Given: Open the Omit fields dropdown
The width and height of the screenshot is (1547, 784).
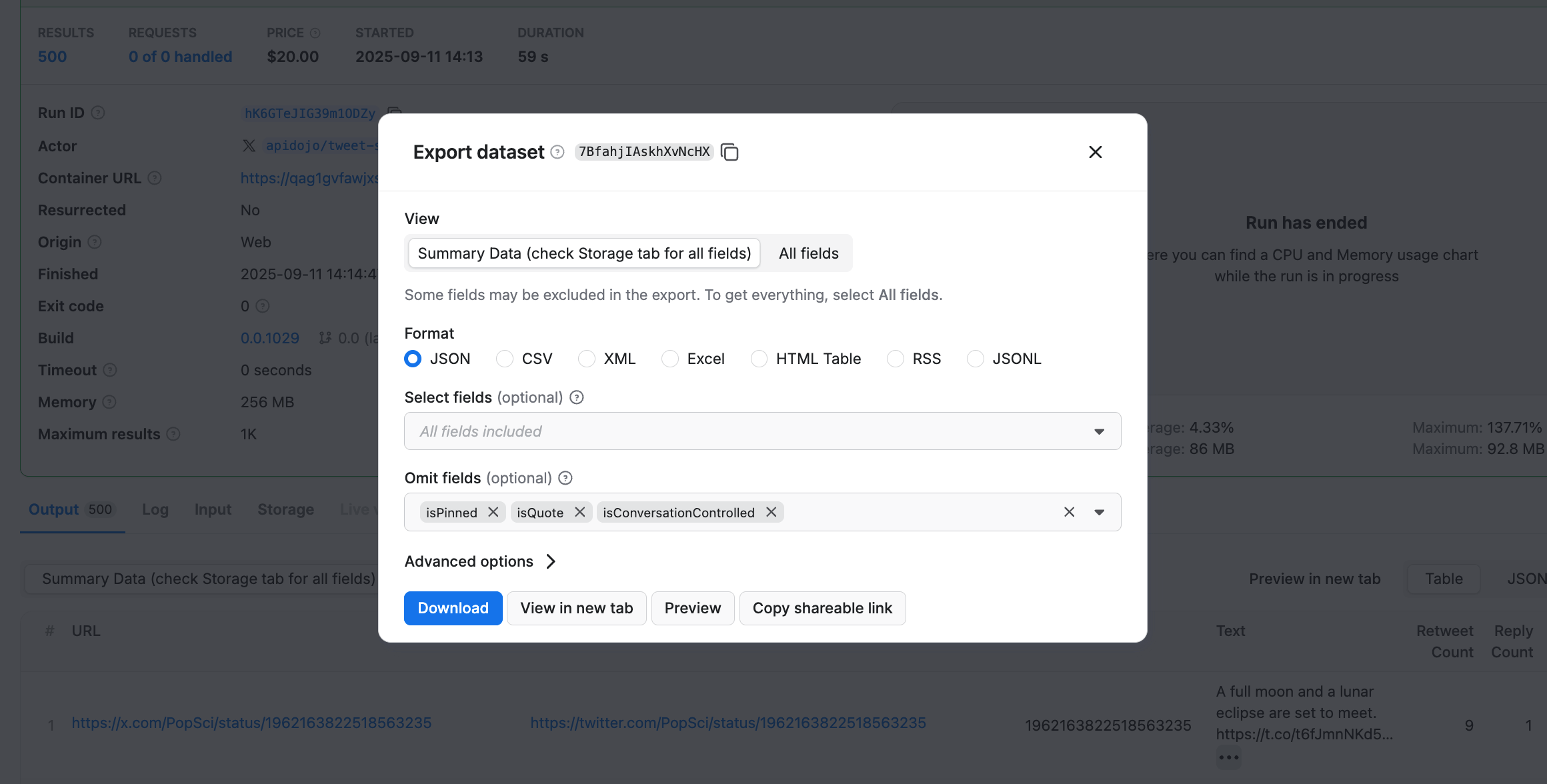Looking at the screenshot, I should point(1098,512).
